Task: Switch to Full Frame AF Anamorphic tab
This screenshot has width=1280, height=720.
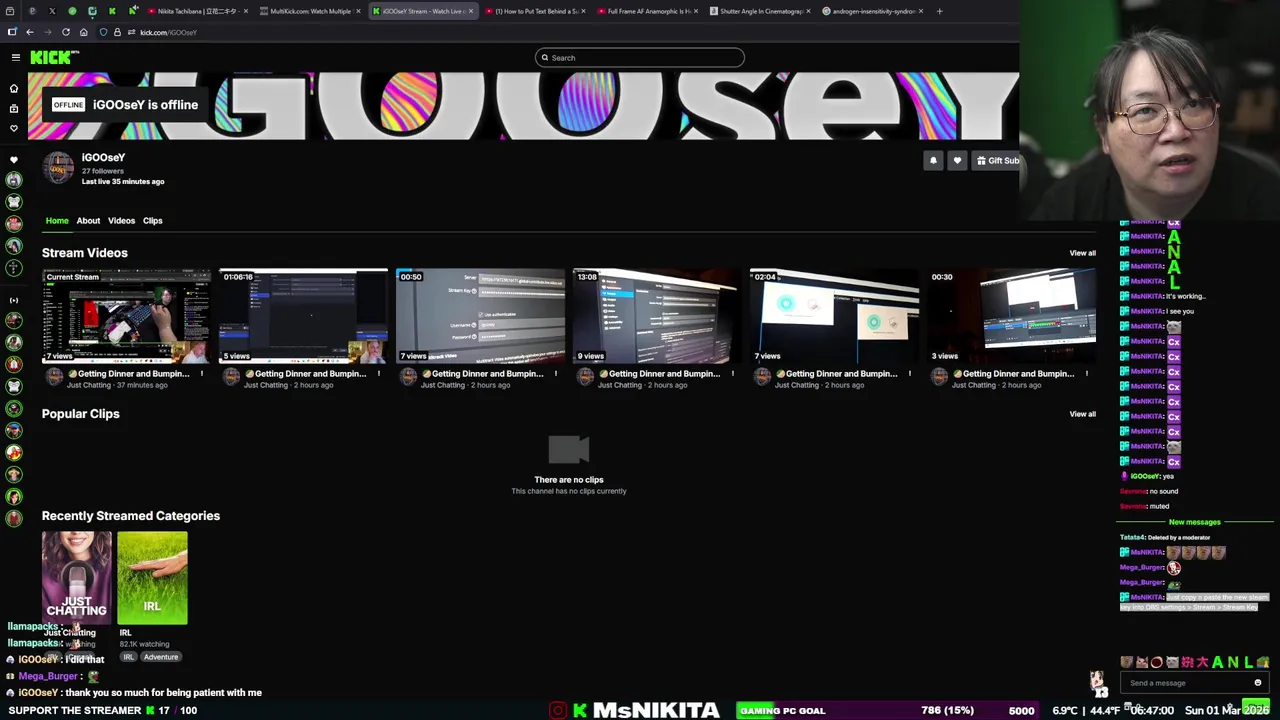Action: [x=649, y=11]
